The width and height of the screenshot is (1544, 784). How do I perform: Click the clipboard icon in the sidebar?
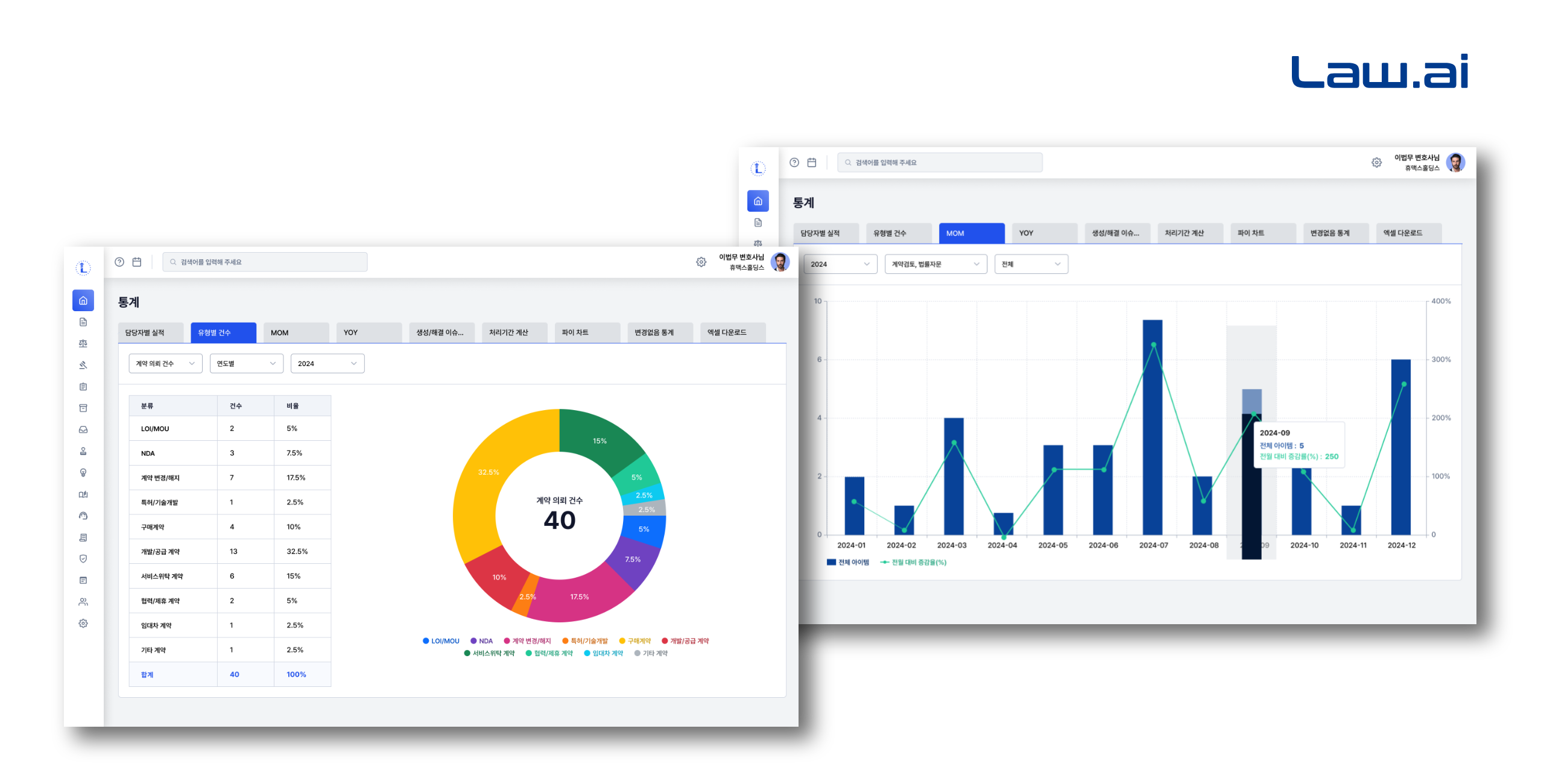[x=83, y=387]
